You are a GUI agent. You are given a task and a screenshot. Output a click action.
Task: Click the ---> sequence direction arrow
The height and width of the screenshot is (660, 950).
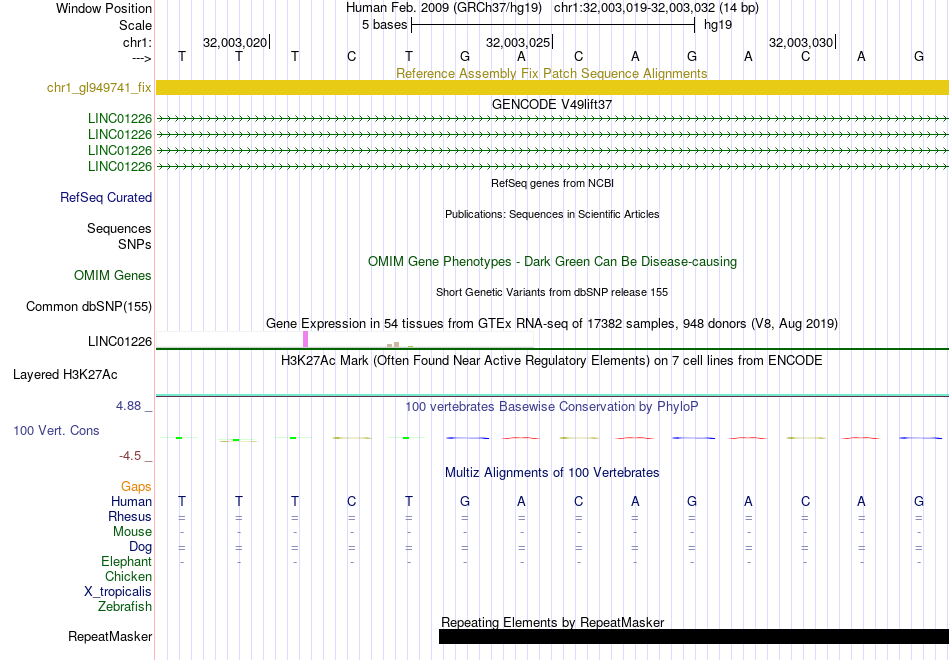(x=141, y=58)
